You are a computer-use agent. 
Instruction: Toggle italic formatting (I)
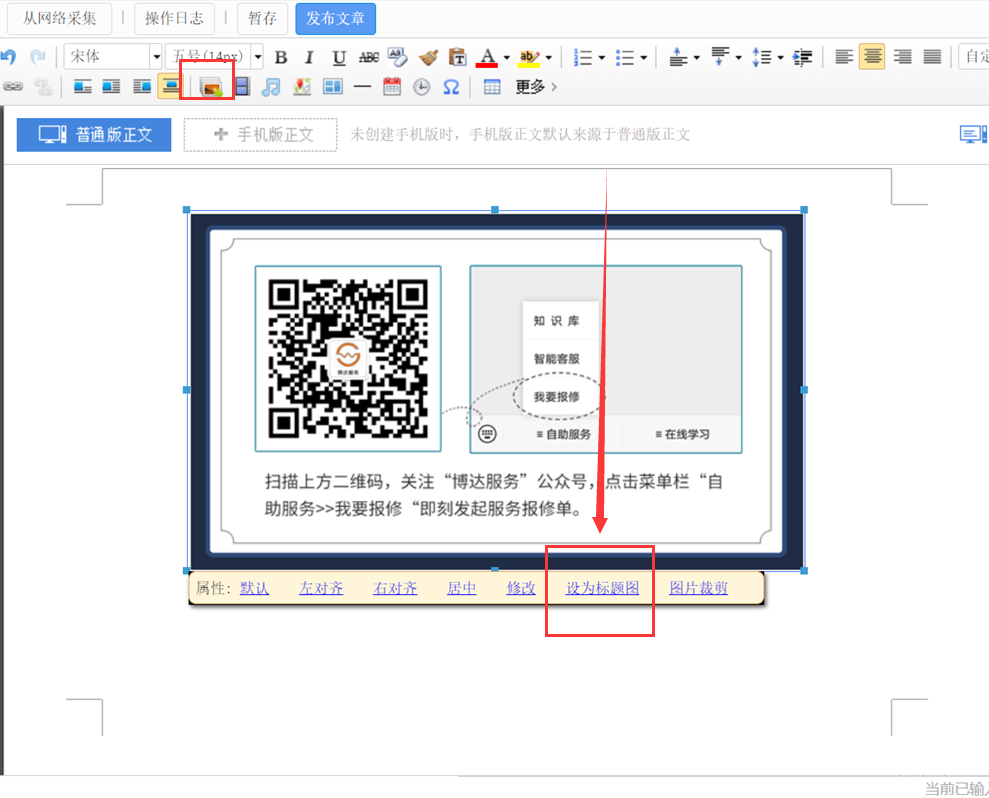click(x=310, y=57)
